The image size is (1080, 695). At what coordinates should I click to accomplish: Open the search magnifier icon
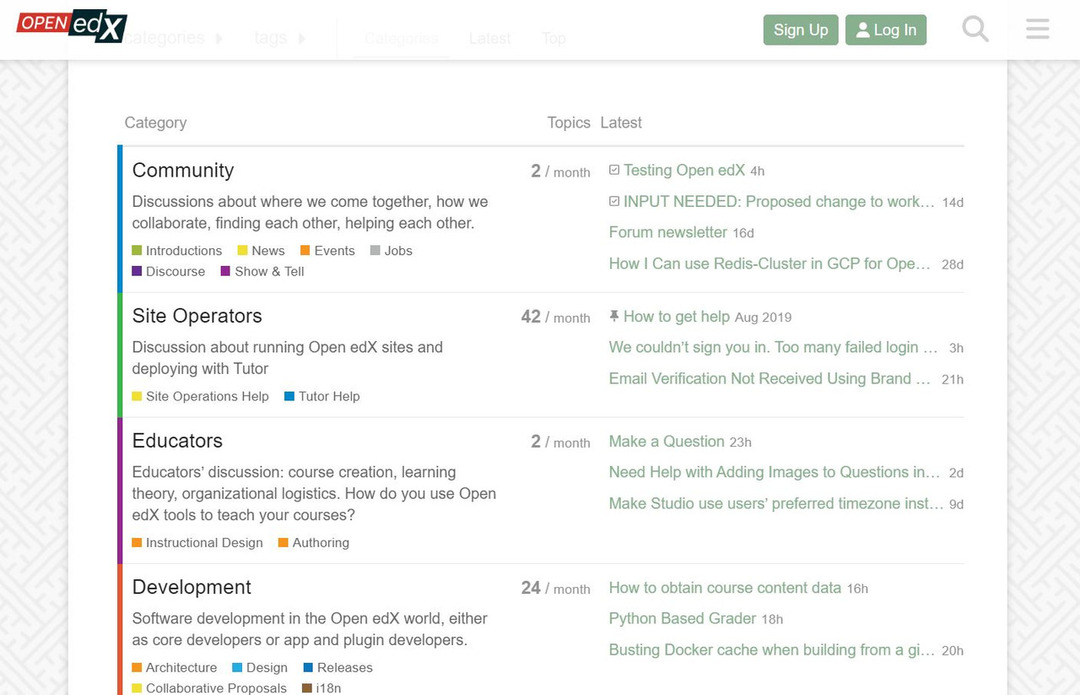pos(975,30)
